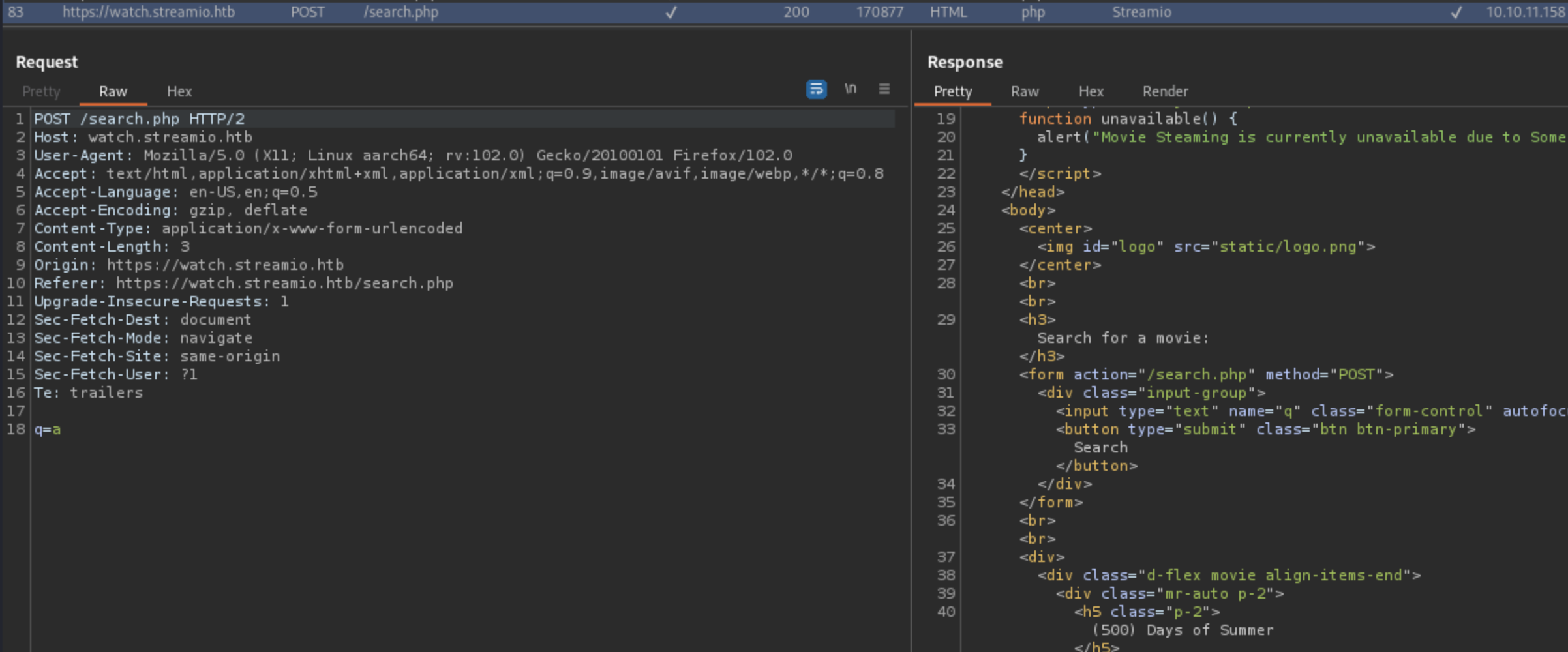The height and width of the screenshot is (652, 1568).
Task: Click response length 170877 cell
Action: (x=879, y=12)
